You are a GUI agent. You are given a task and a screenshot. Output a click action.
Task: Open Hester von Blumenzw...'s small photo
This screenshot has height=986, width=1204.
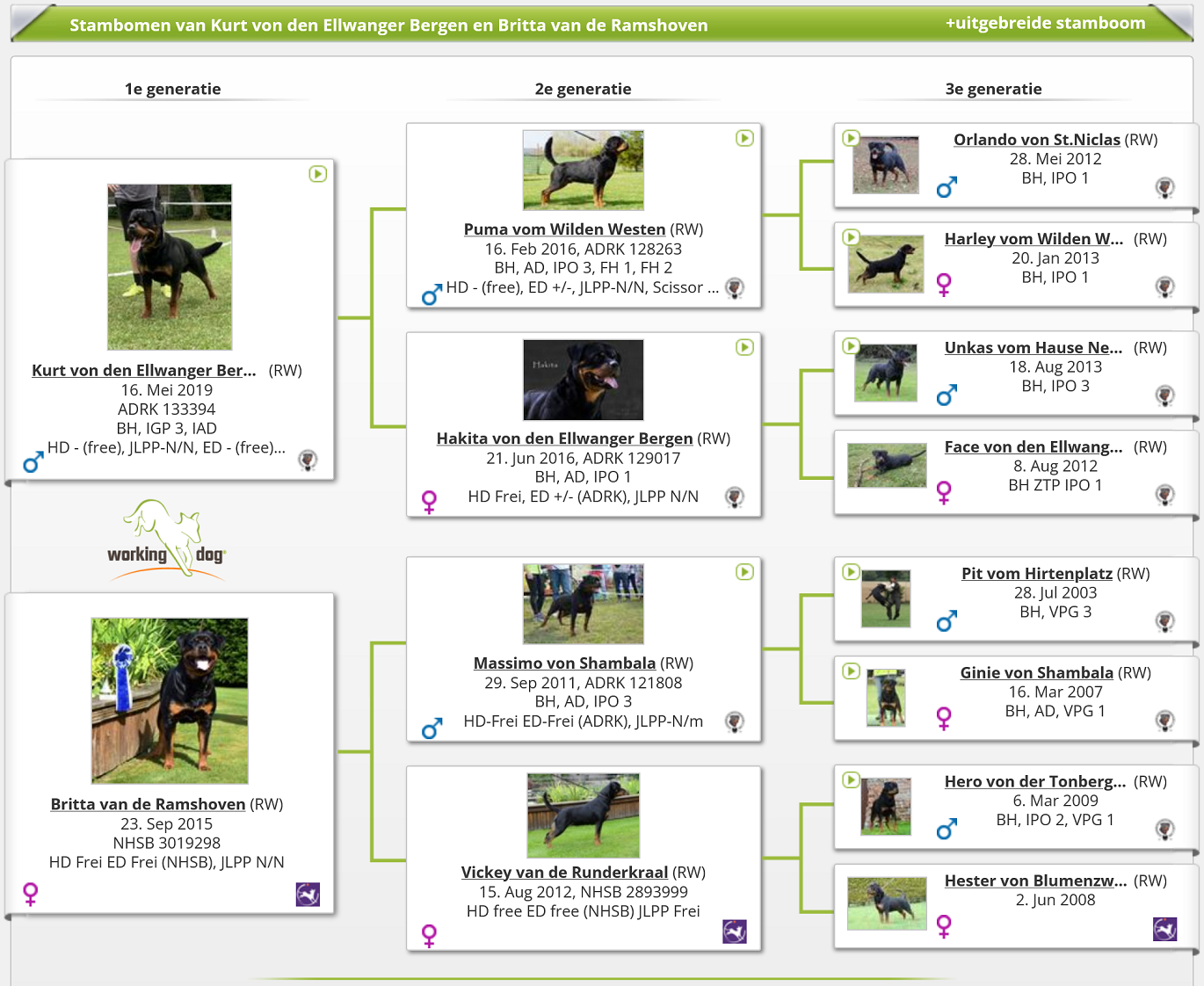[887, 903]
